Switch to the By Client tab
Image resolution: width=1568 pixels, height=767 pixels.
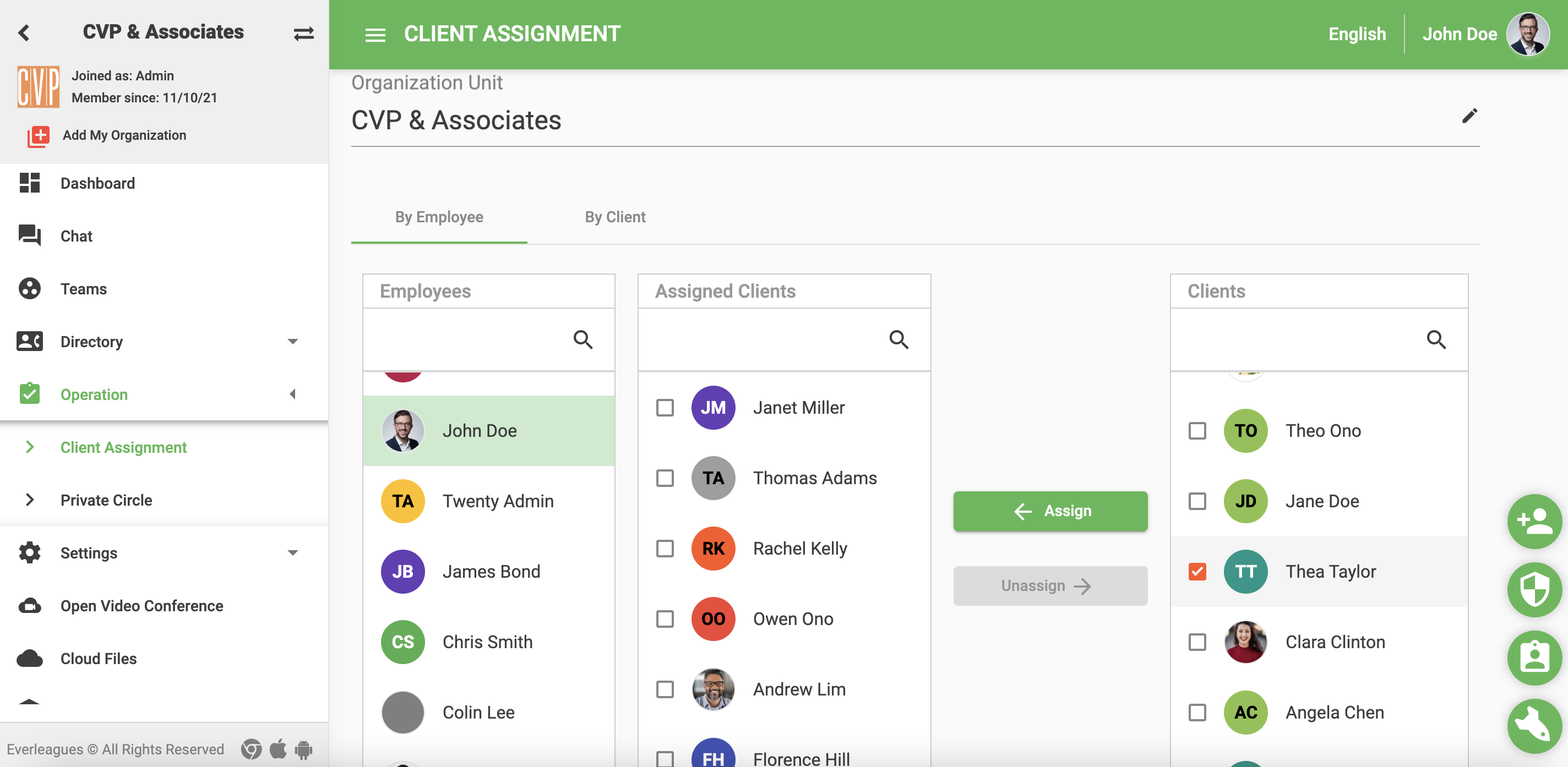(x=615, y=217)
